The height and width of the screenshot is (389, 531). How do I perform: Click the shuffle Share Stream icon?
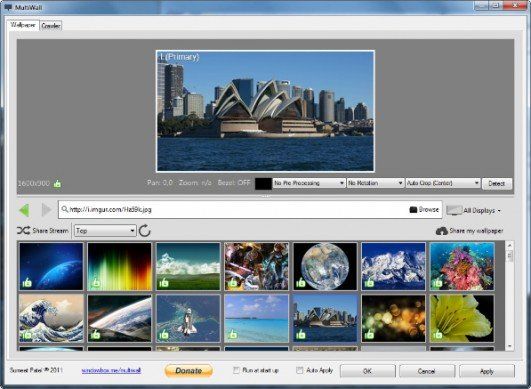coord(23,231)
